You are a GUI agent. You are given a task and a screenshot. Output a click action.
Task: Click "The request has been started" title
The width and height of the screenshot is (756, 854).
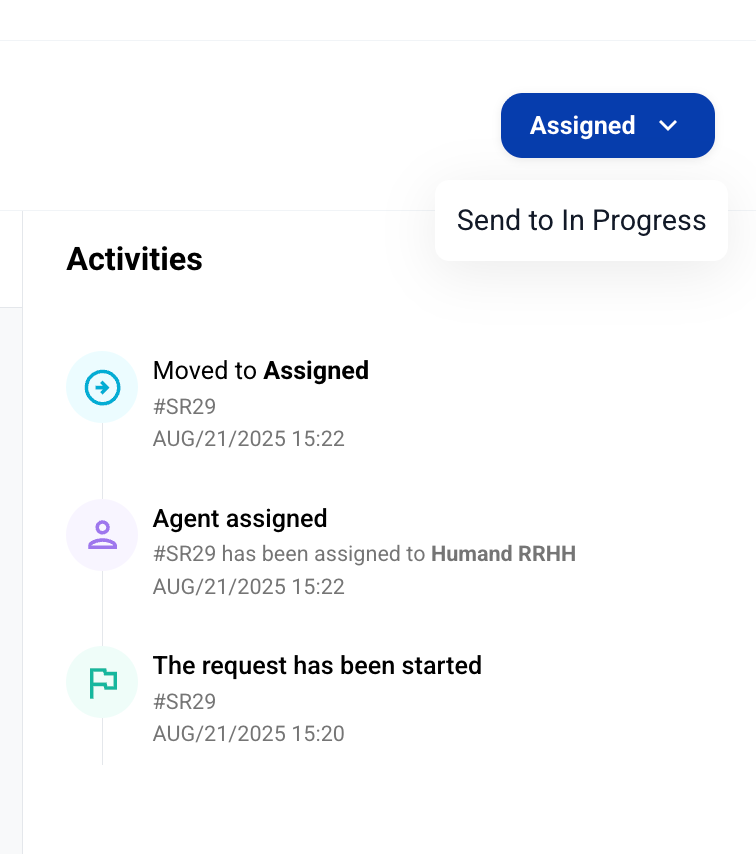click(317, 666)
